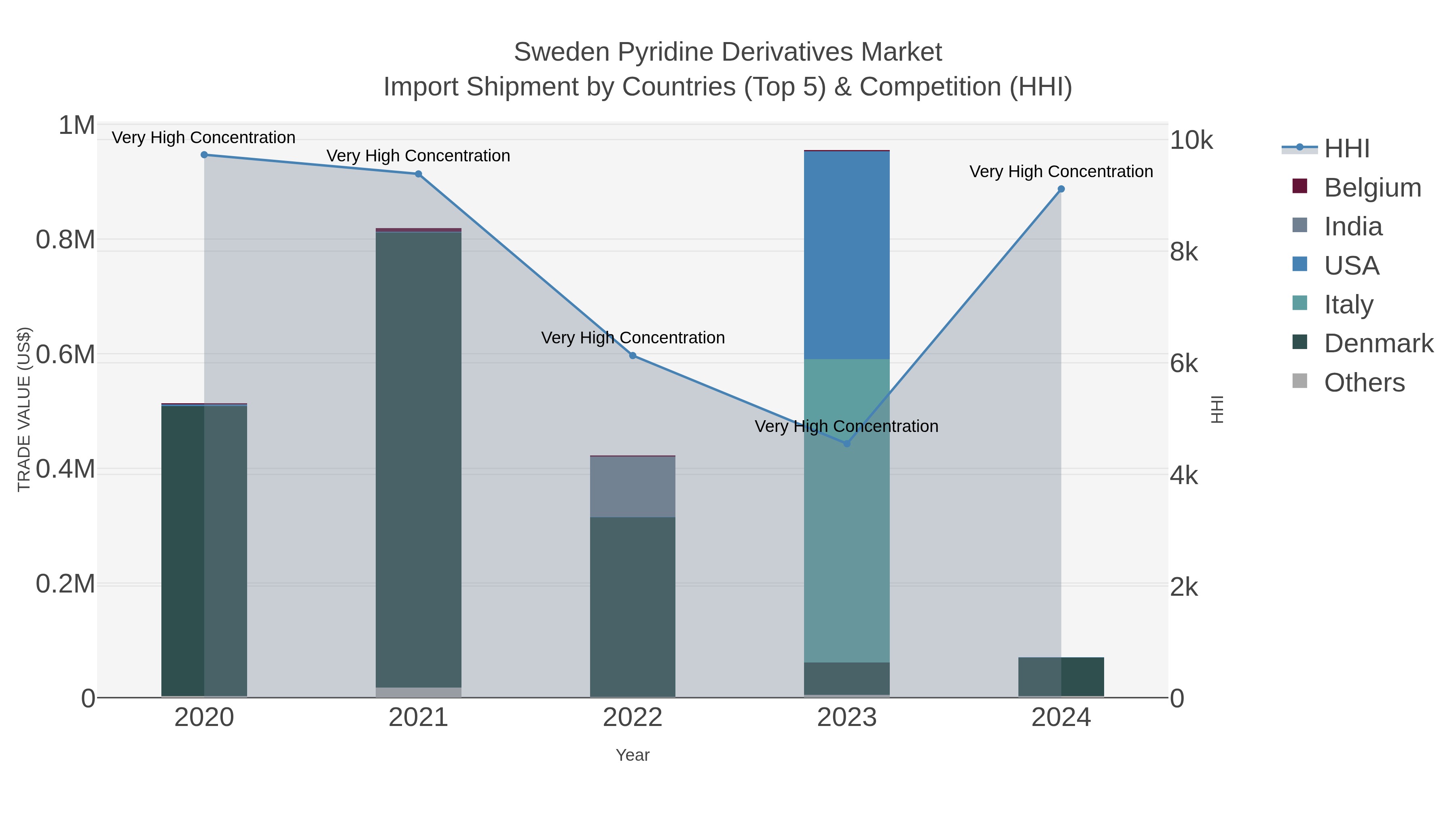Click the 10k right axis tick

point(1191,140)
